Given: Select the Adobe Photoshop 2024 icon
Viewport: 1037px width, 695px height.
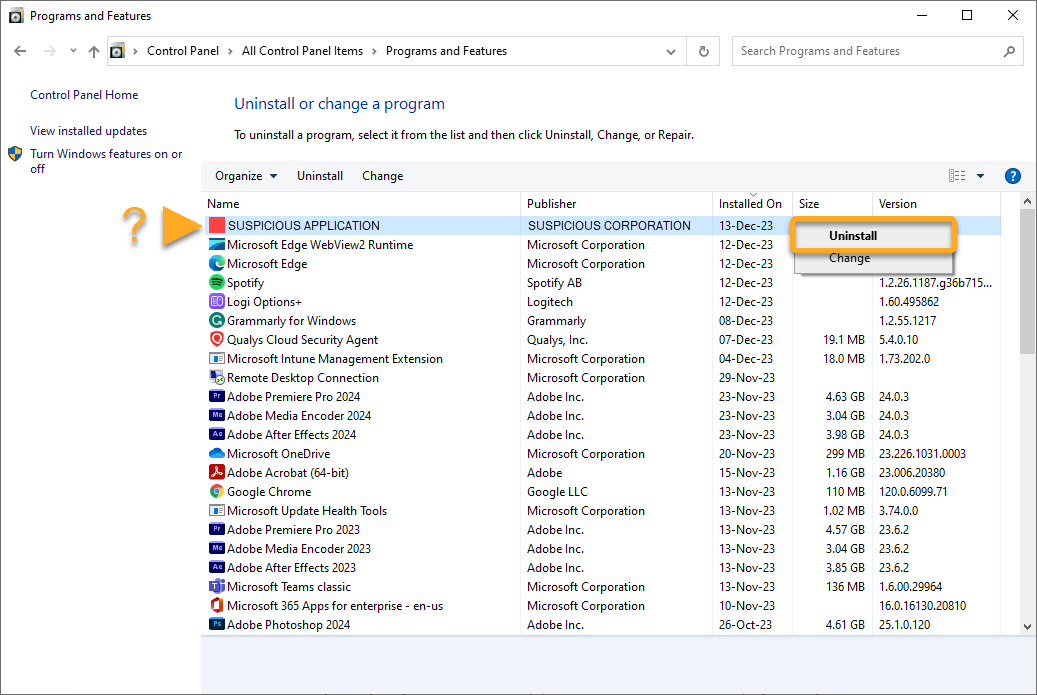Looking at the screenshot, I should coord(217,625).
